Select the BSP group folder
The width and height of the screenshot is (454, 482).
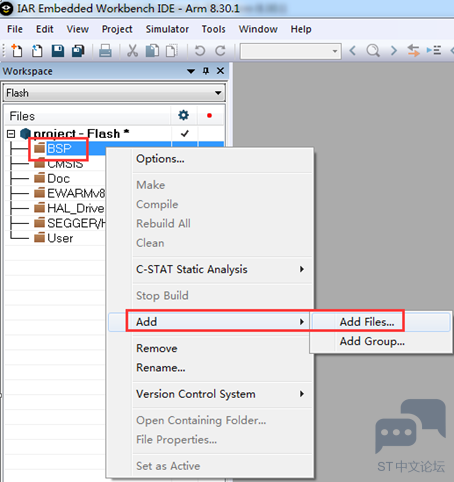[59, 148]
